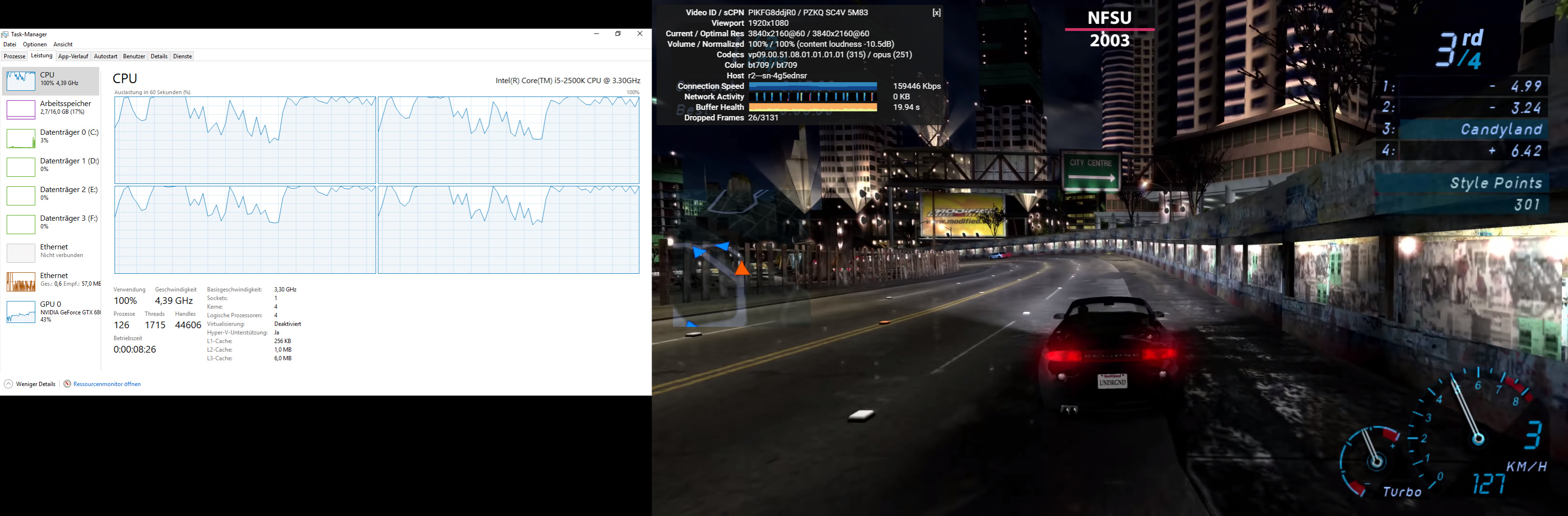
Task: Open the Details tab
Action: 159,56
